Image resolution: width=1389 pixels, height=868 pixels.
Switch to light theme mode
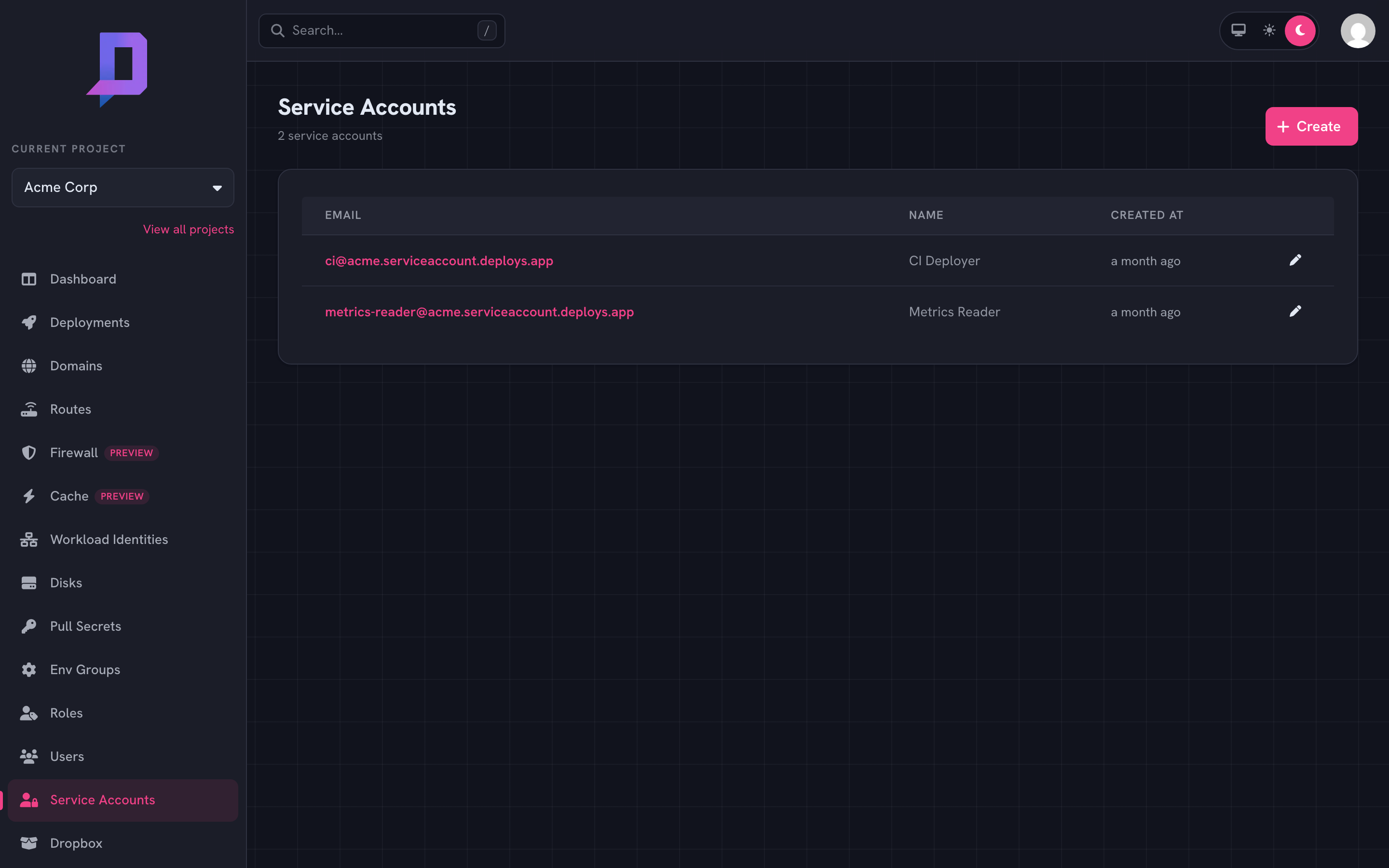pos(1269,30)
